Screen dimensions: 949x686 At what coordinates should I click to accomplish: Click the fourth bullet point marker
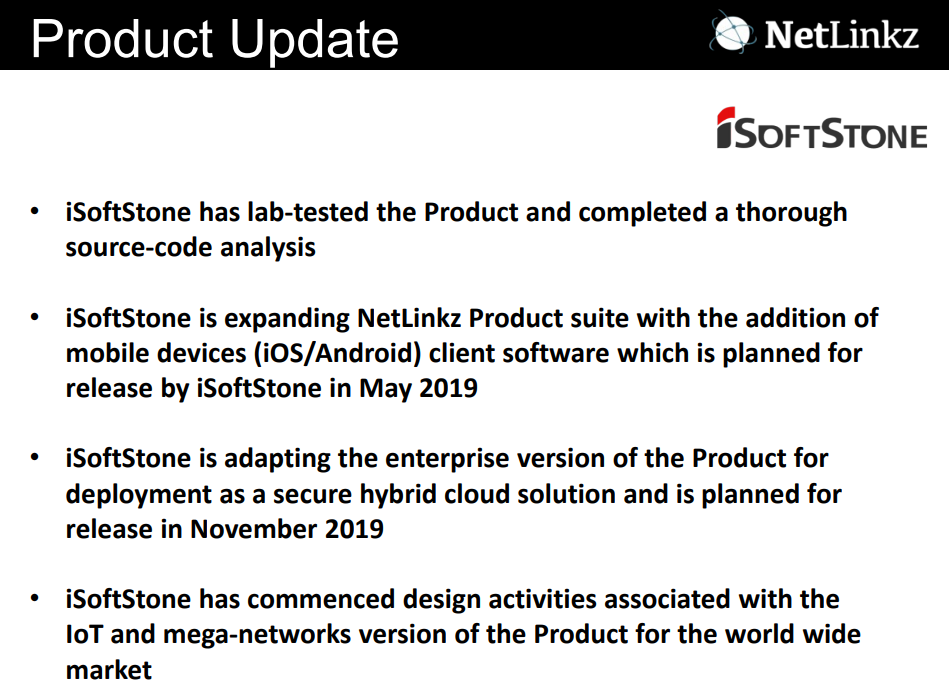[x=34, y=598]
